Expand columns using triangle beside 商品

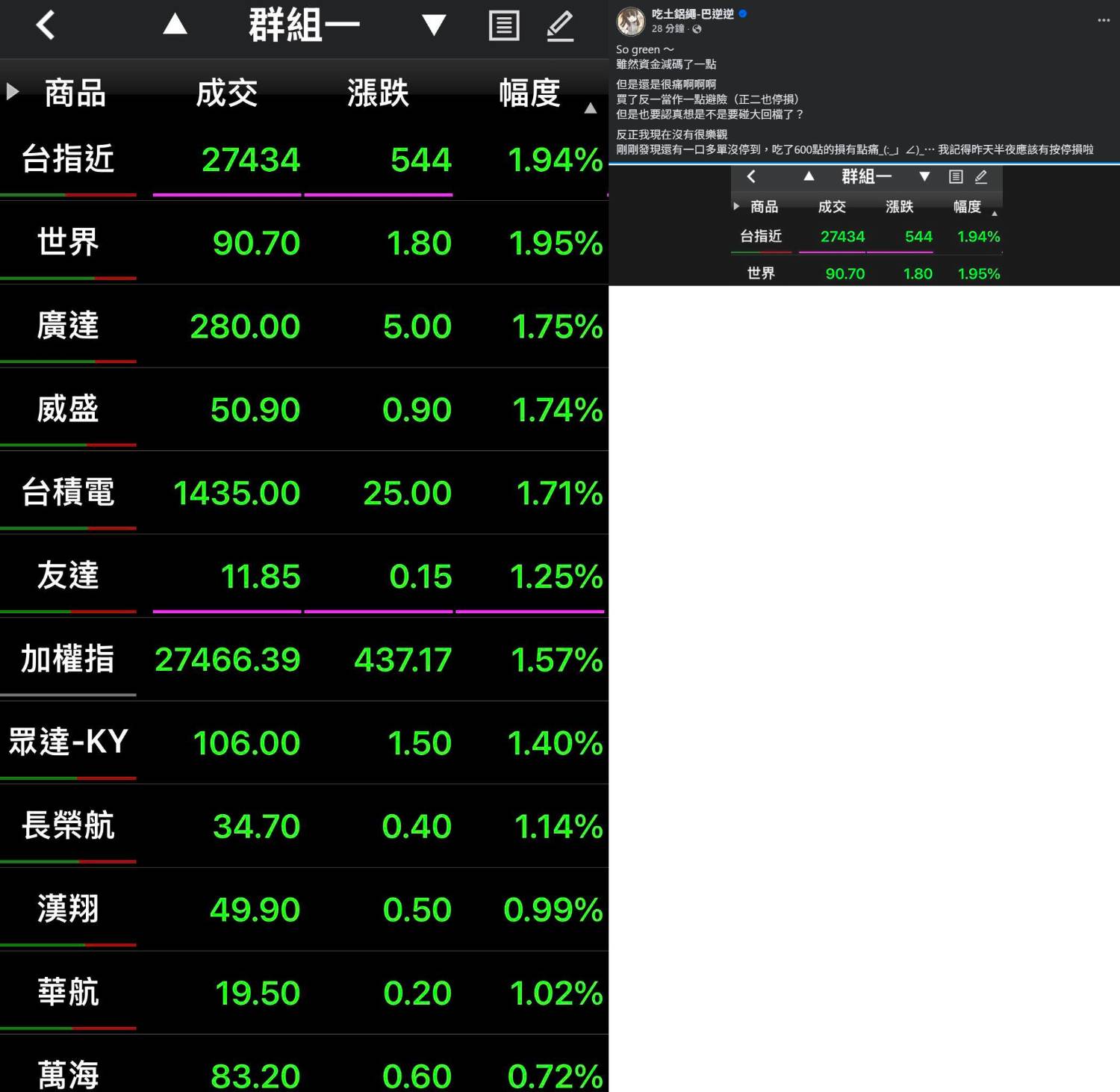coord(13,93)
